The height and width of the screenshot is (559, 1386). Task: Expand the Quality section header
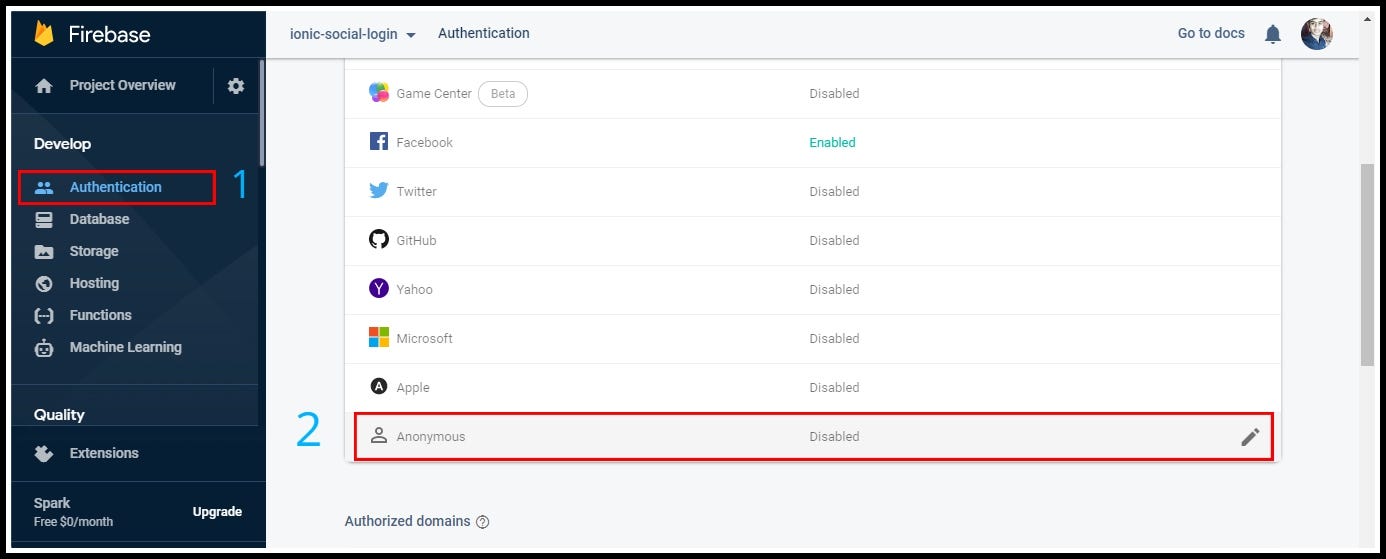pyautogui.click(x=59, y=415)
